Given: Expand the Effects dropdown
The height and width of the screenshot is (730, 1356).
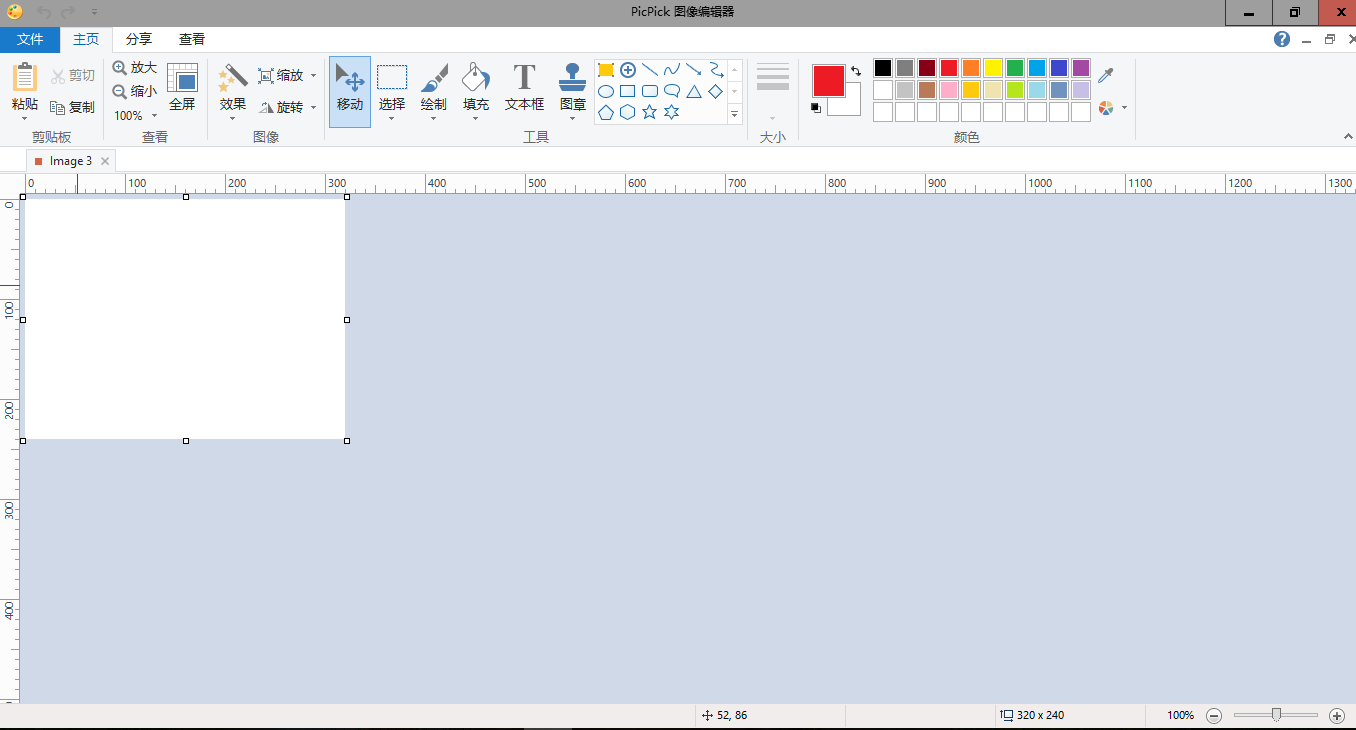Looking at the screenshot, I should (x=232, y=118).
